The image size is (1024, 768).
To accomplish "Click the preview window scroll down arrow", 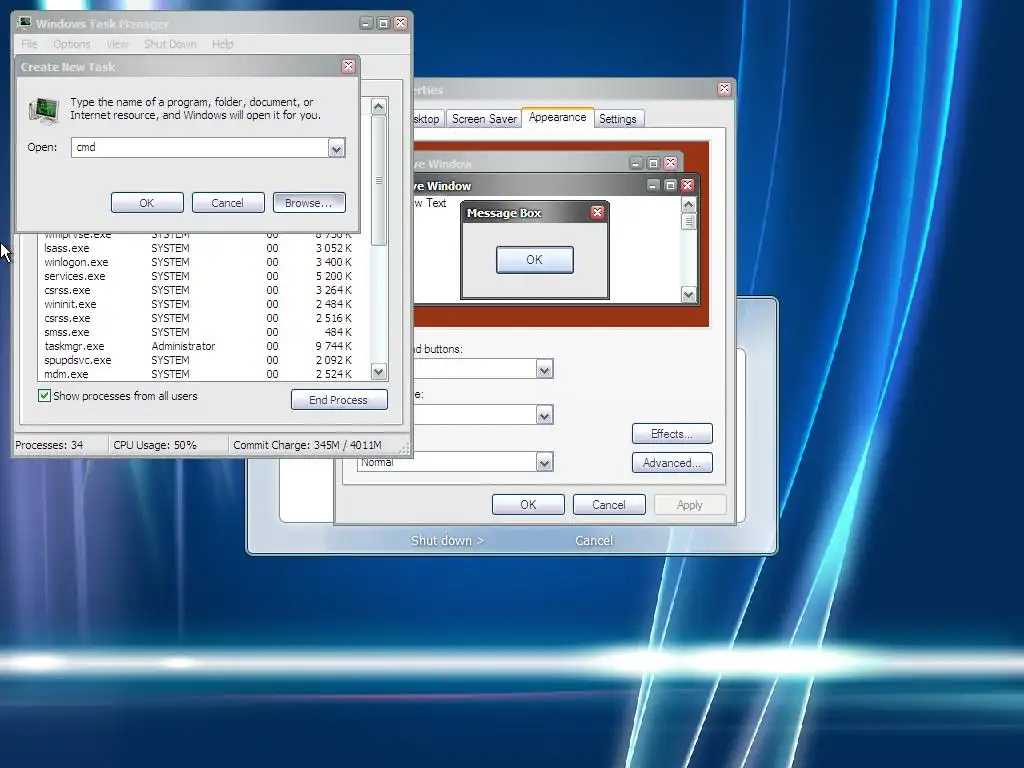I will tap(688, 295).
